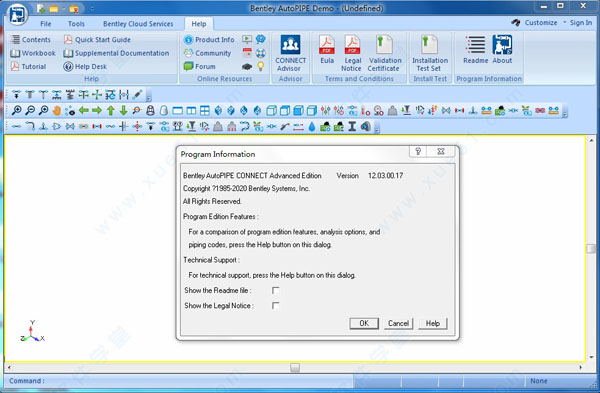The image size is (600, 393).
Task: Click the graduation cap icon in Online Resources
Action: (x=247, y=67)
